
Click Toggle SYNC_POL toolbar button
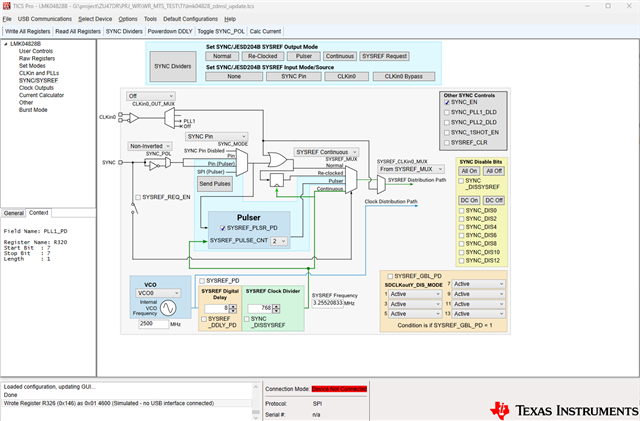pos(221,31)
